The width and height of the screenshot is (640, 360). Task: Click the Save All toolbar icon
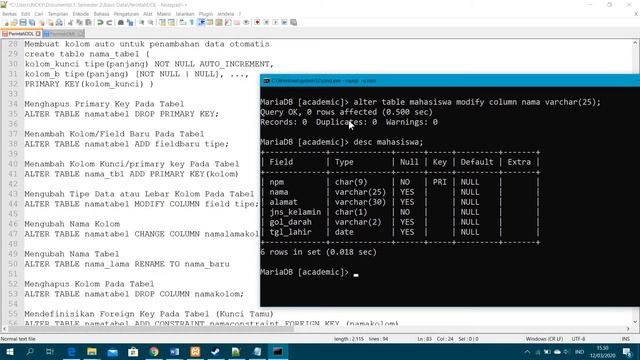[32, 22]
